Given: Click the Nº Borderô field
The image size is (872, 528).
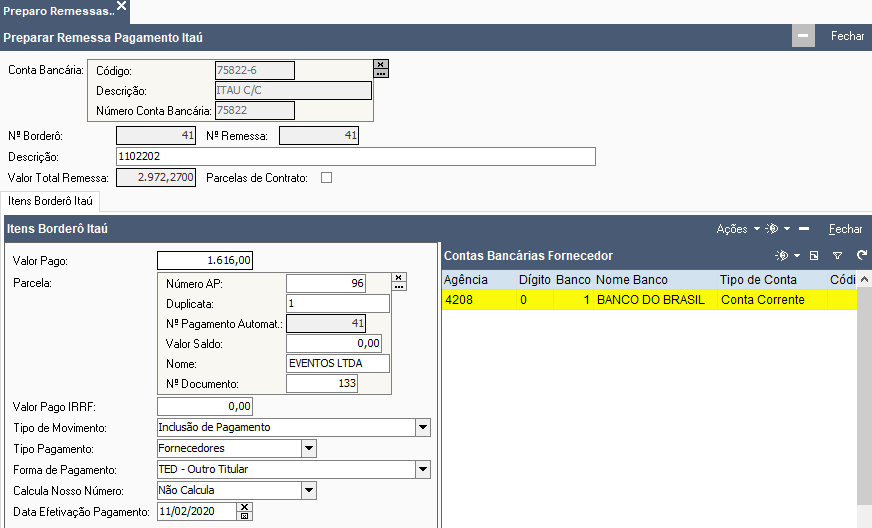Looking at the screenshot, I should point(156,135).
